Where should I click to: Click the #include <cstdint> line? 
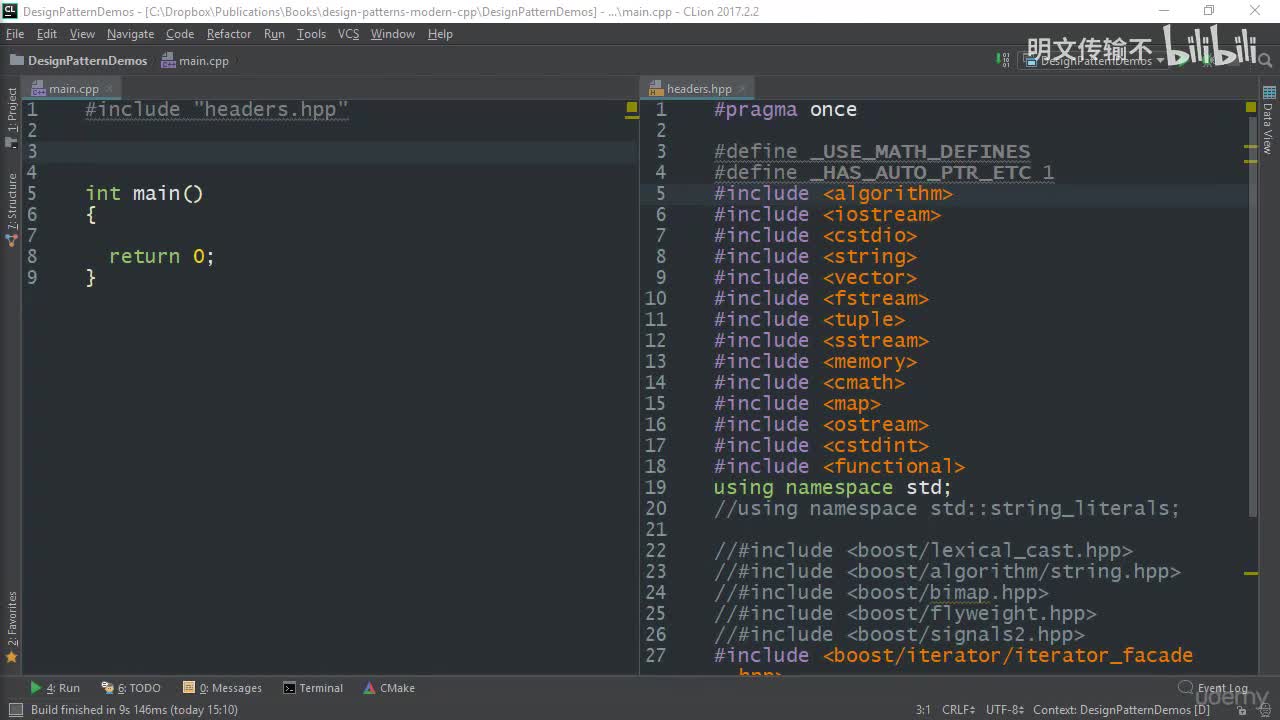click(821, 445)
